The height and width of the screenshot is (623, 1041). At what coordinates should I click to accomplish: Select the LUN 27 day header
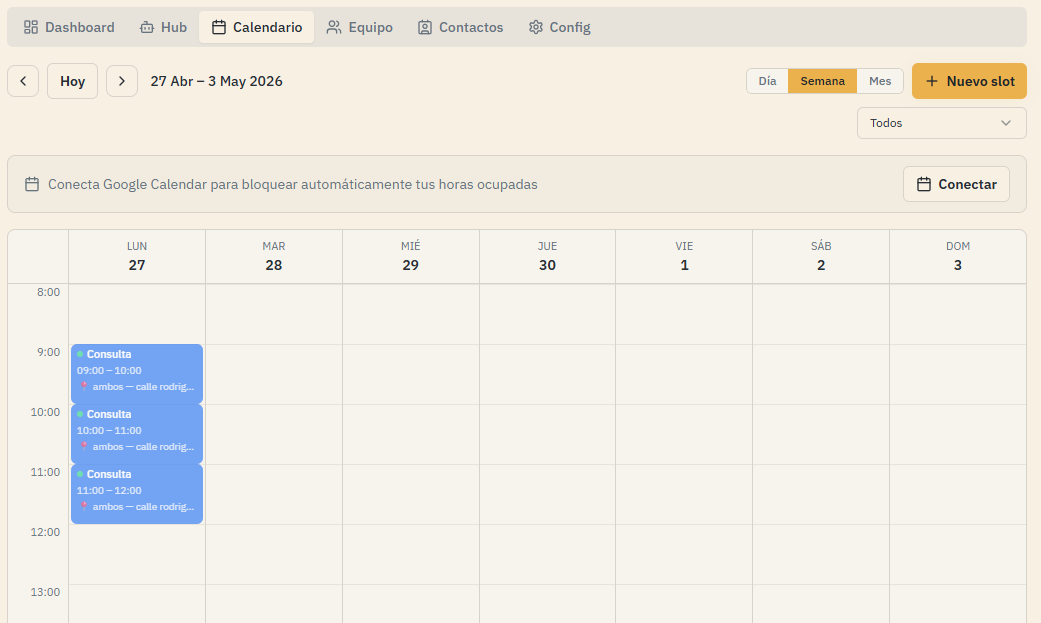click(137, 256)
